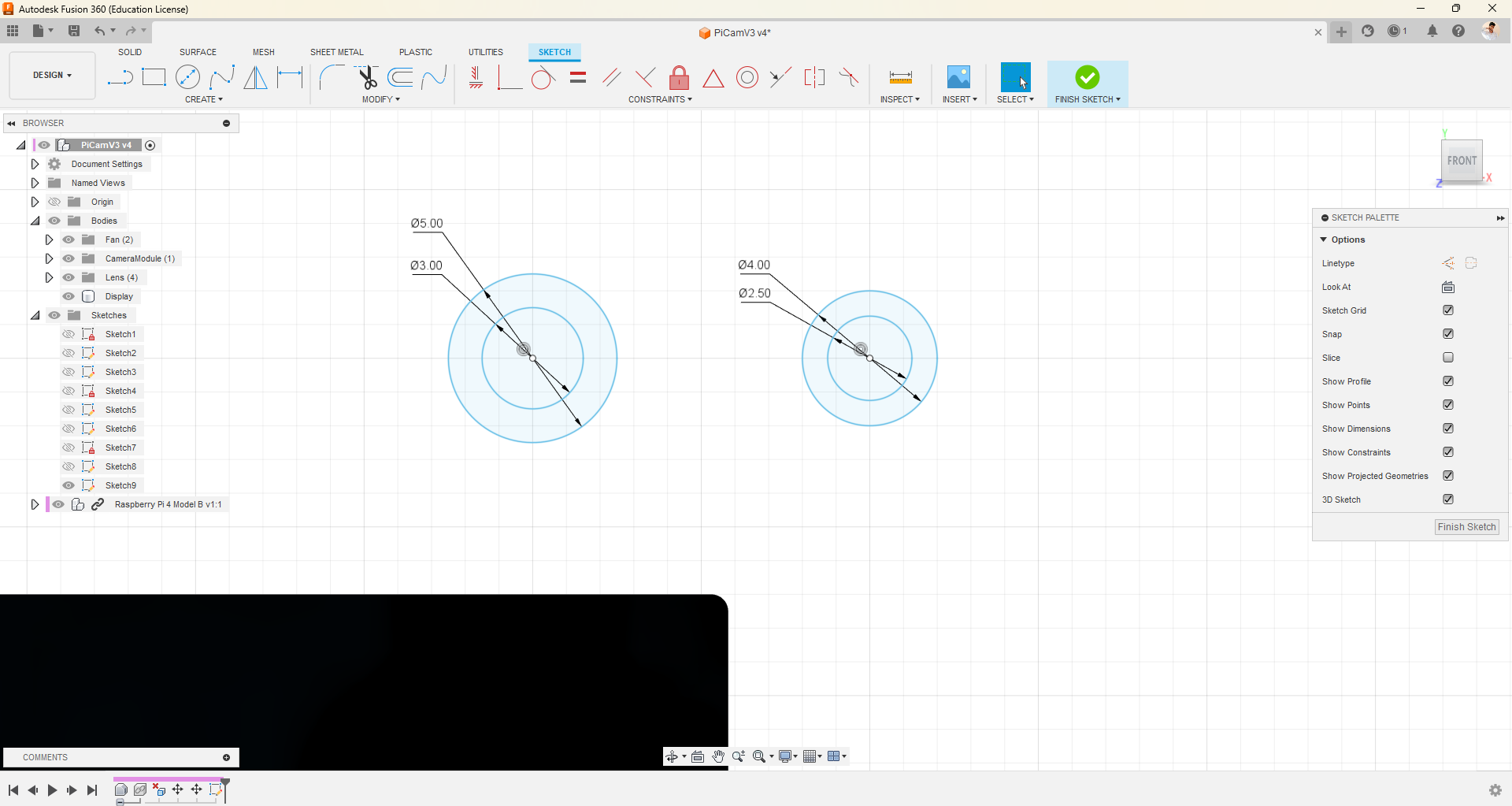Toggle the Show Profile checkbox
This screenshot has width=1512, height=806.
1448,381
